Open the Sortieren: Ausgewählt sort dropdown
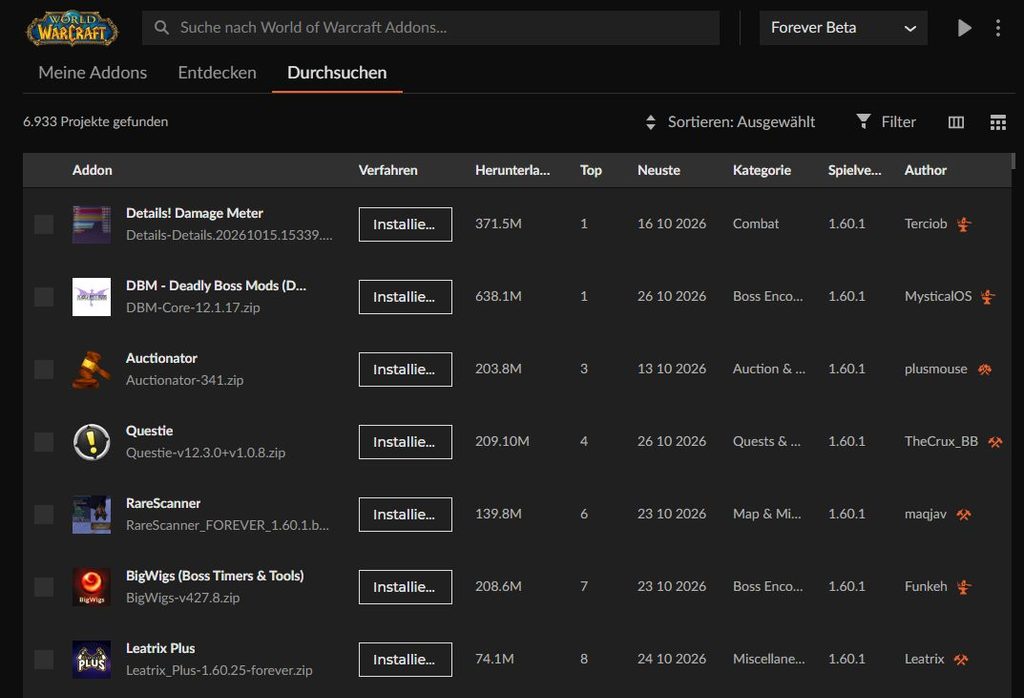The width and height of the screenshot is (1024, 698). point(730,122)
